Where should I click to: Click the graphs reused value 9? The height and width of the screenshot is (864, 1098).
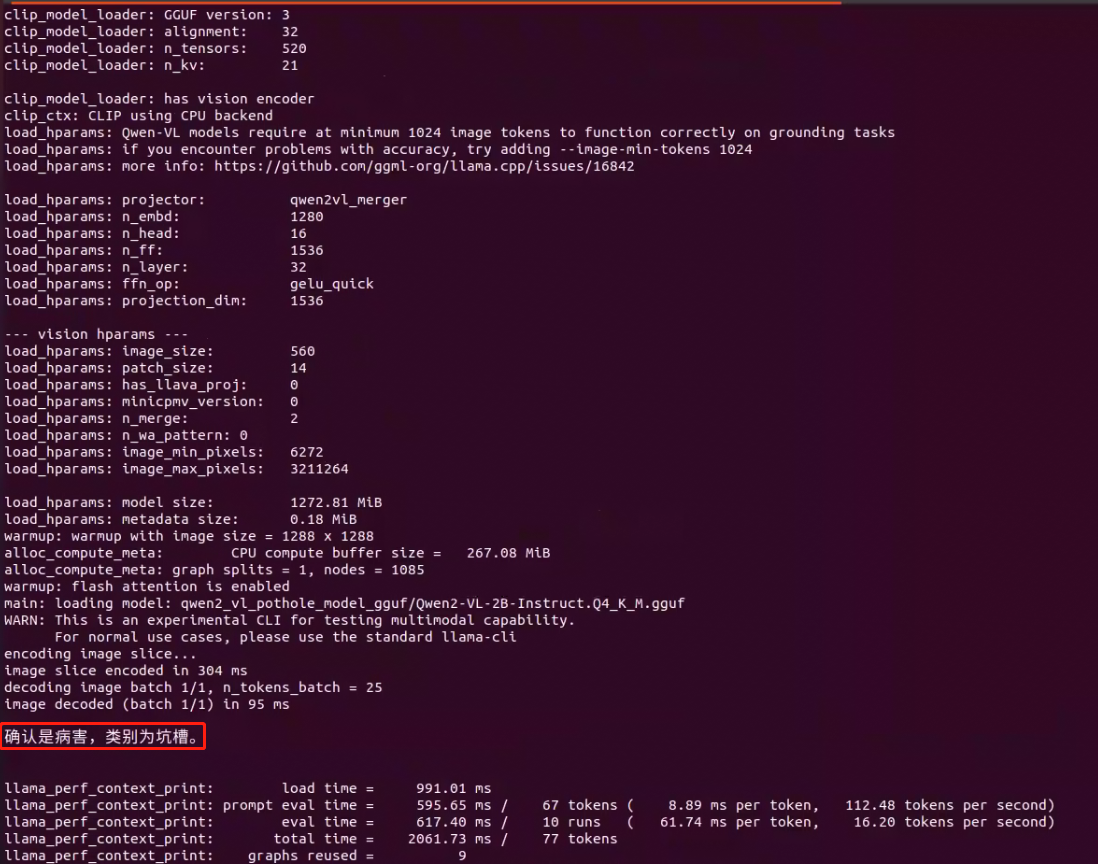[x=462, y=855]
